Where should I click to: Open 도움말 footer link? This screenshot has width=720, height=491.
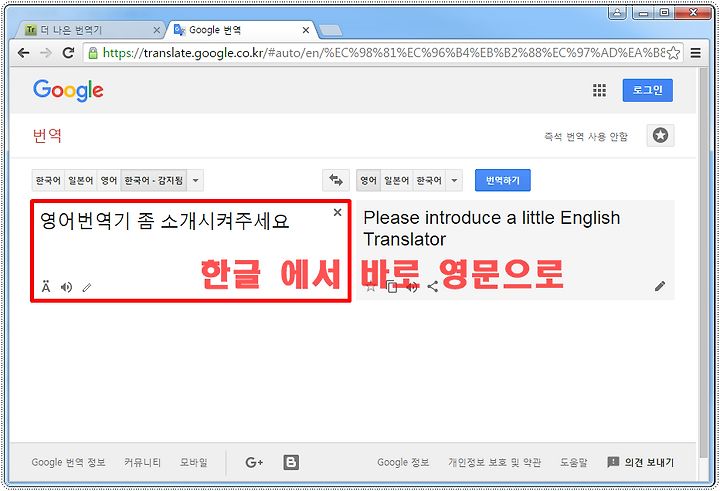point(574,462)
